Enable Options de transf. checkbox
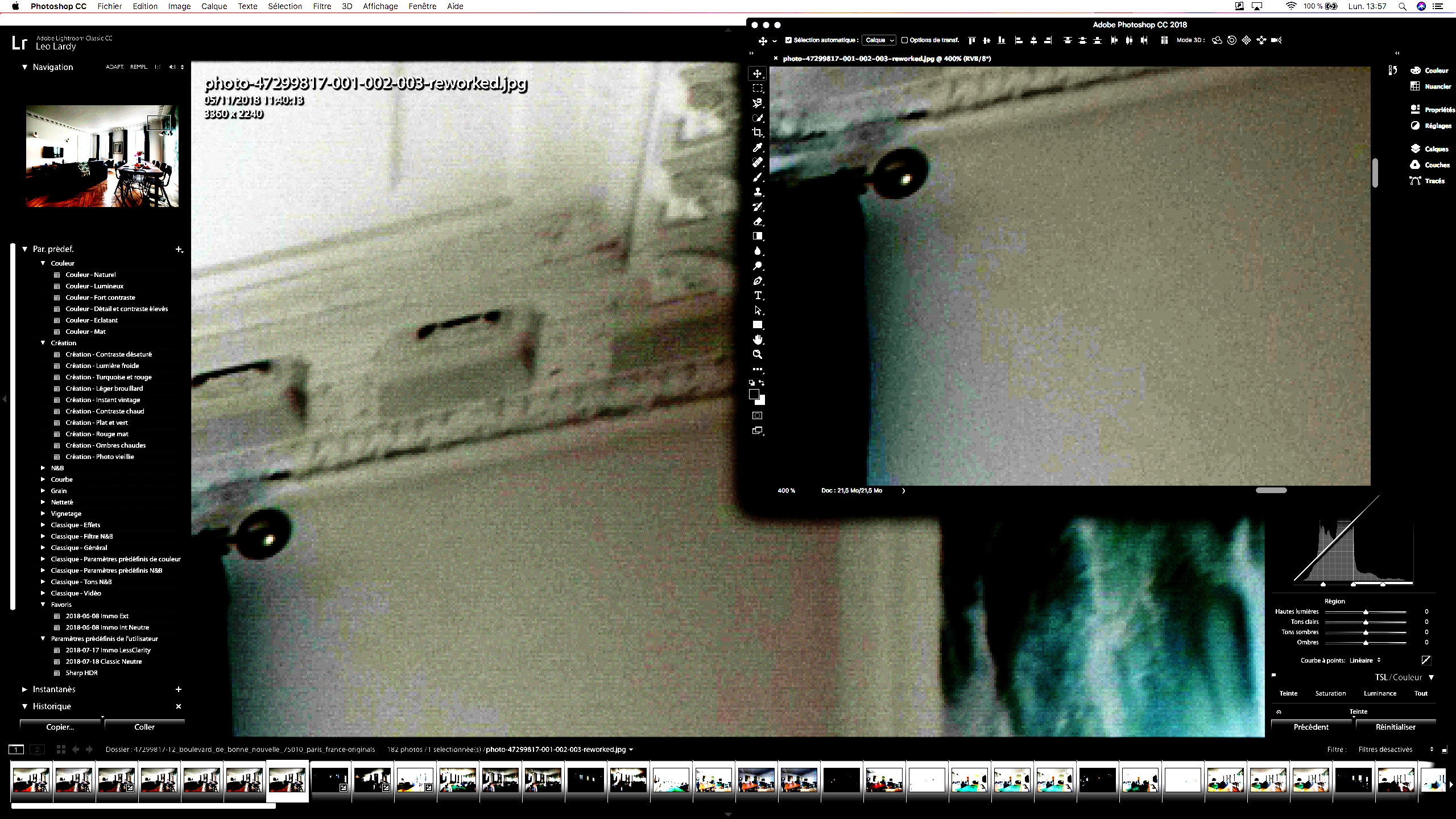The height and width of the screenshot is (819, 1456). 904,40
